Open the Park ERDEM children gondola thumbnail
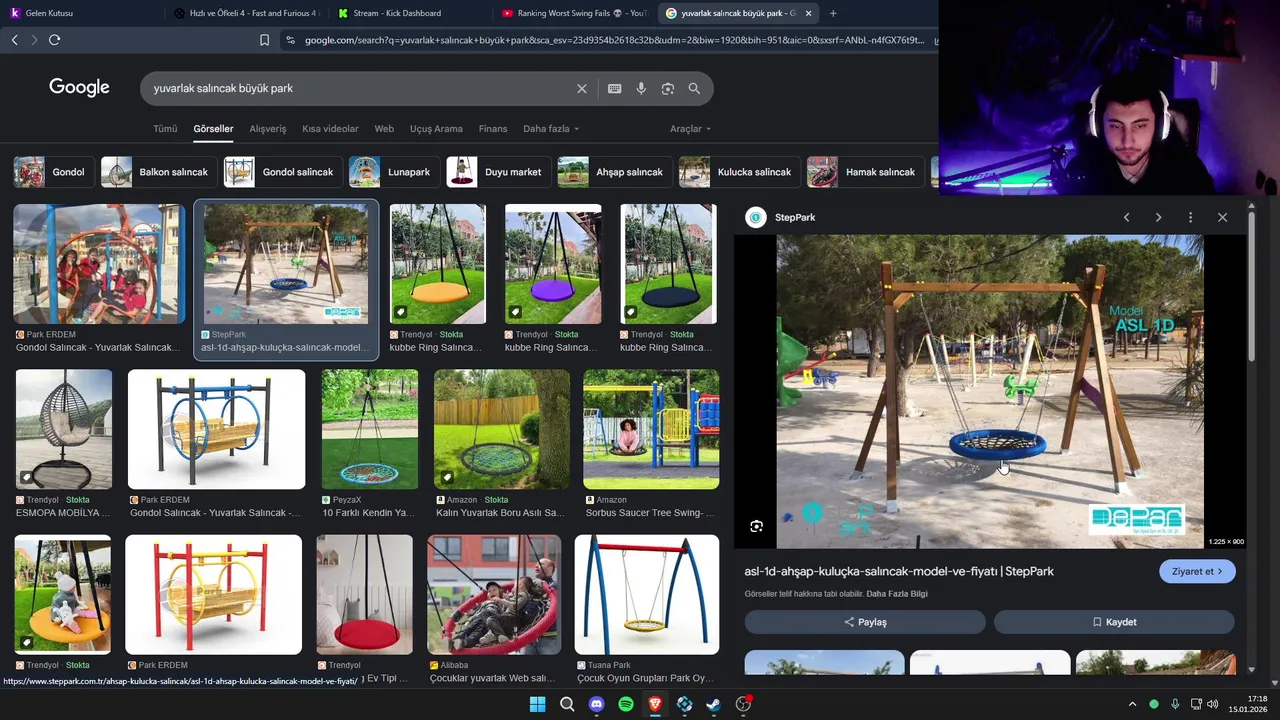The height and width of the screenshot is (720, 1280). [x=99, y=264]
